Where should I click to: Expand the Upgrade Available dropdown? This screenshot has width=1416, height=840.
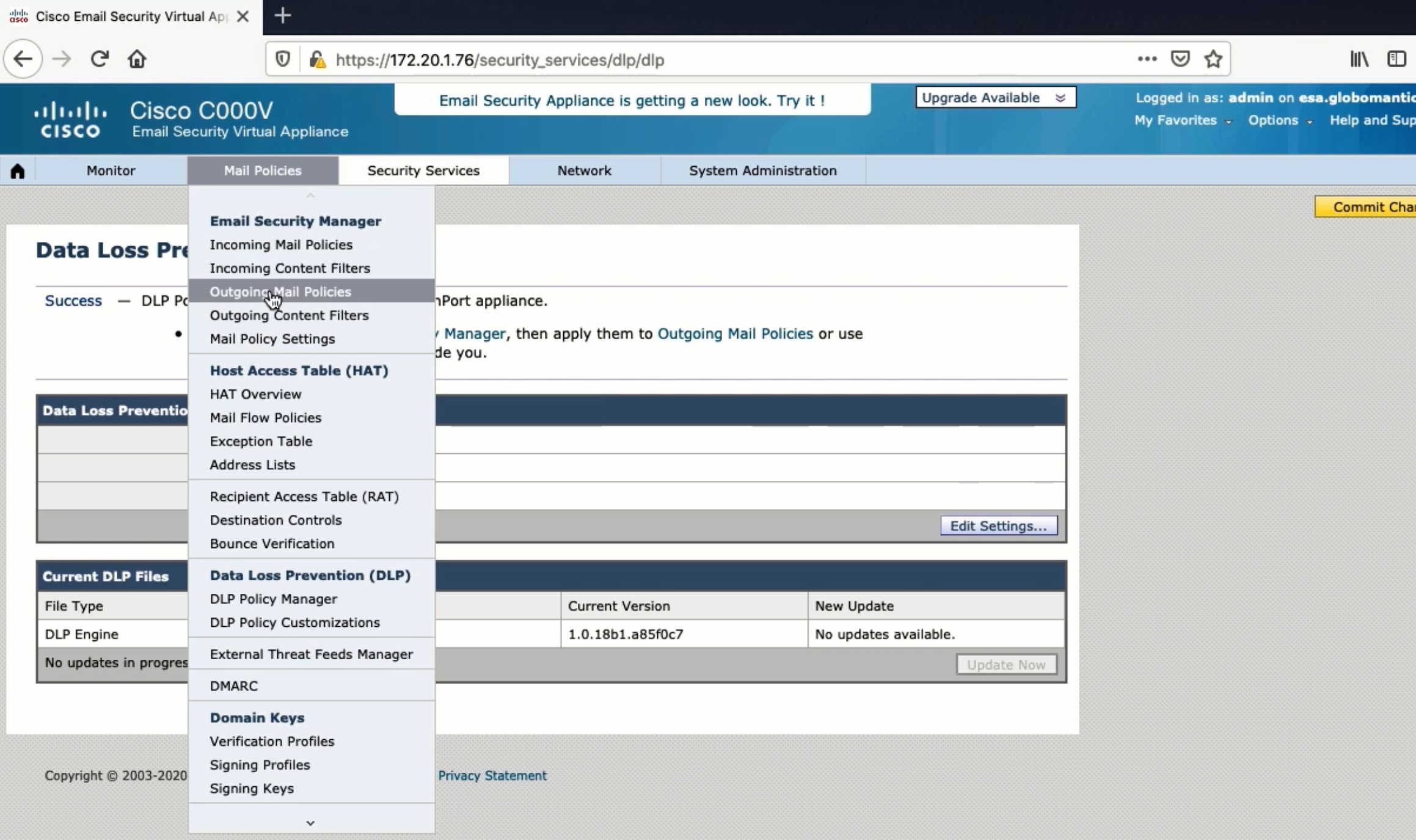pyautogui.click(x=995, y=98)
